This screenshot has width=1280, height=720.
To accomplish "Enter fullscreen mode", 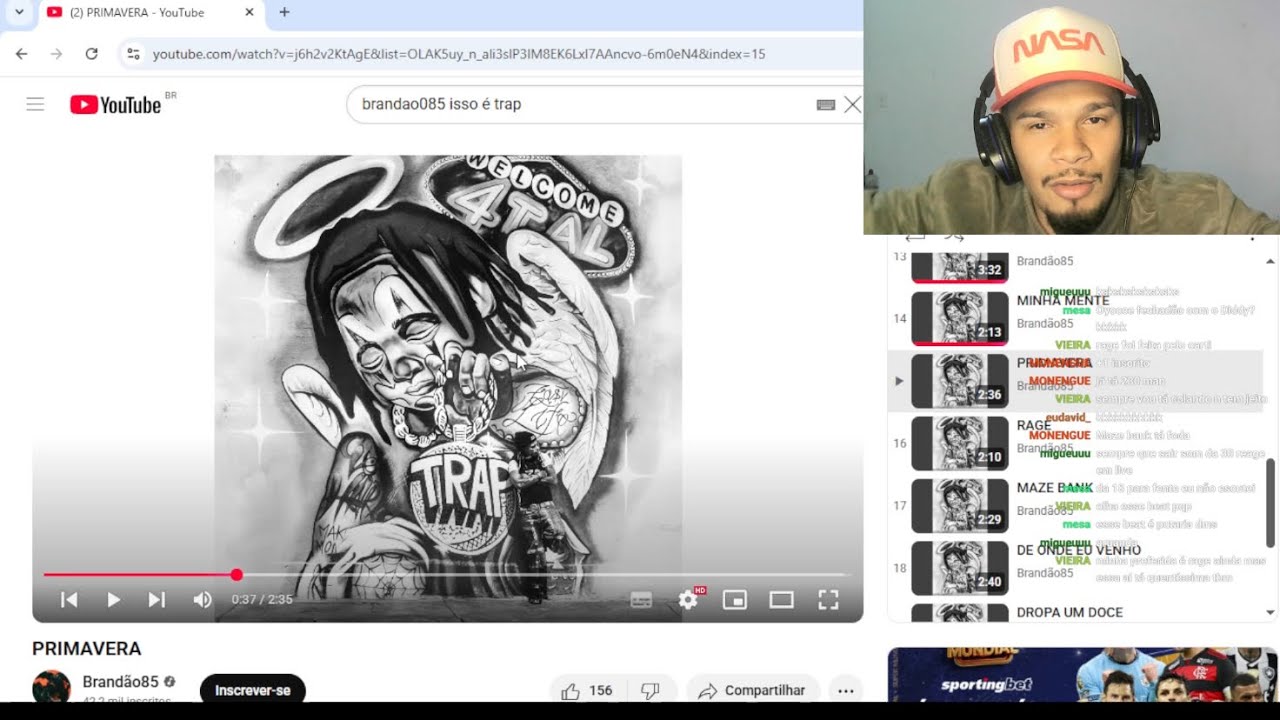I will 828,599.
